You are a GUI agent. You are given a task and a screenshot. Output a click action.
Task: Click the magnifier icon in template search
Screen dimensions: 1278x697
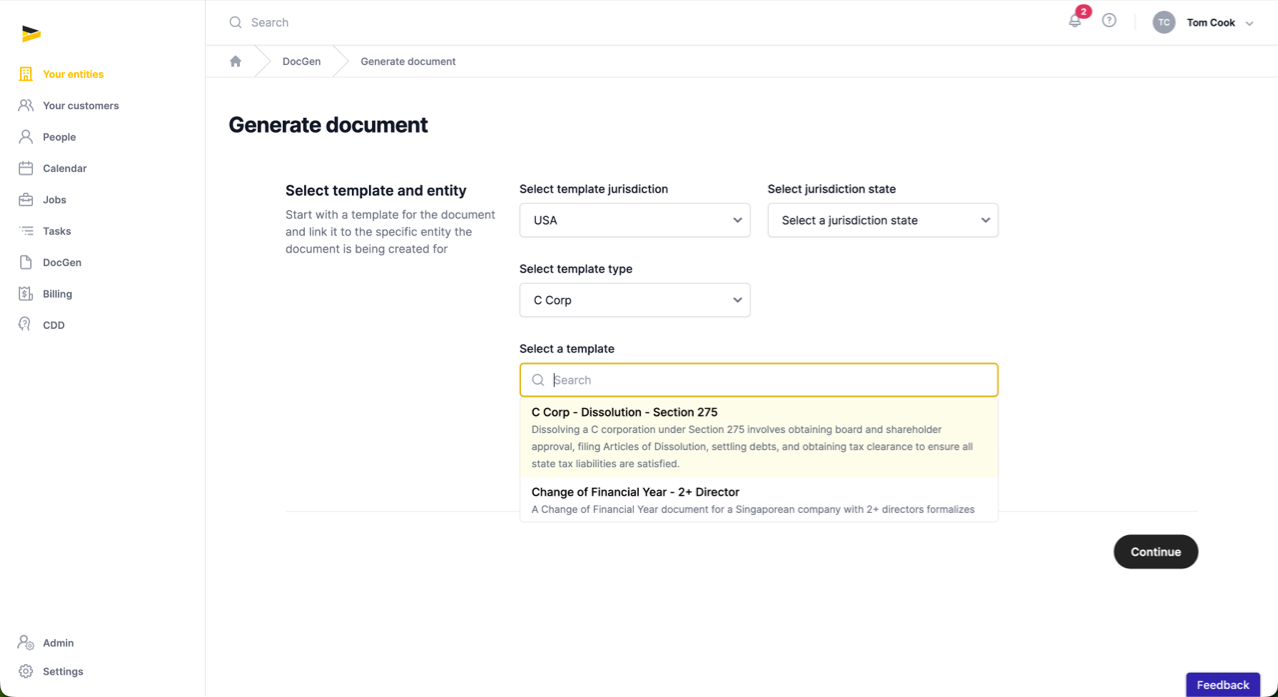[x=538, y=380]
